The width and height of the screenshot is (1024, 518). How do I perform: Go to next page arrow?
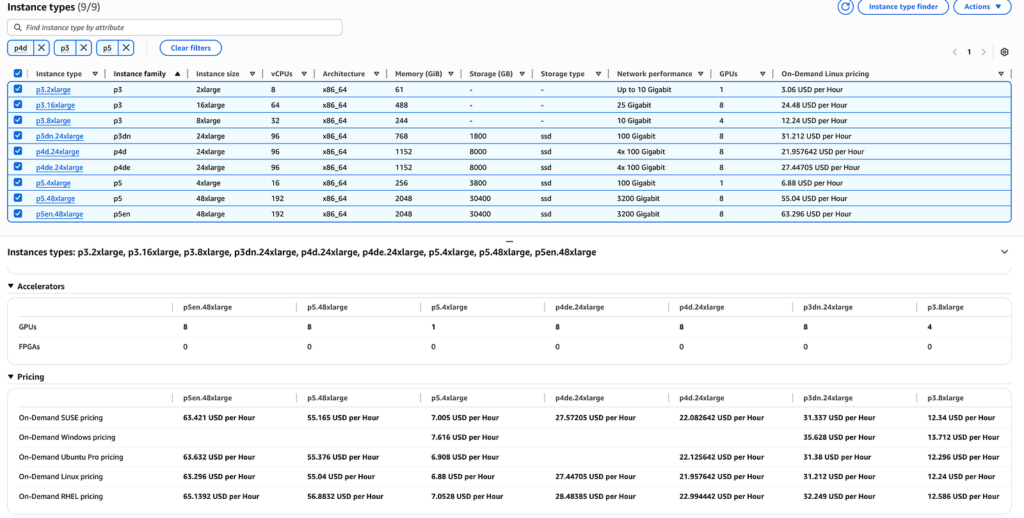(x=984, y=52)
